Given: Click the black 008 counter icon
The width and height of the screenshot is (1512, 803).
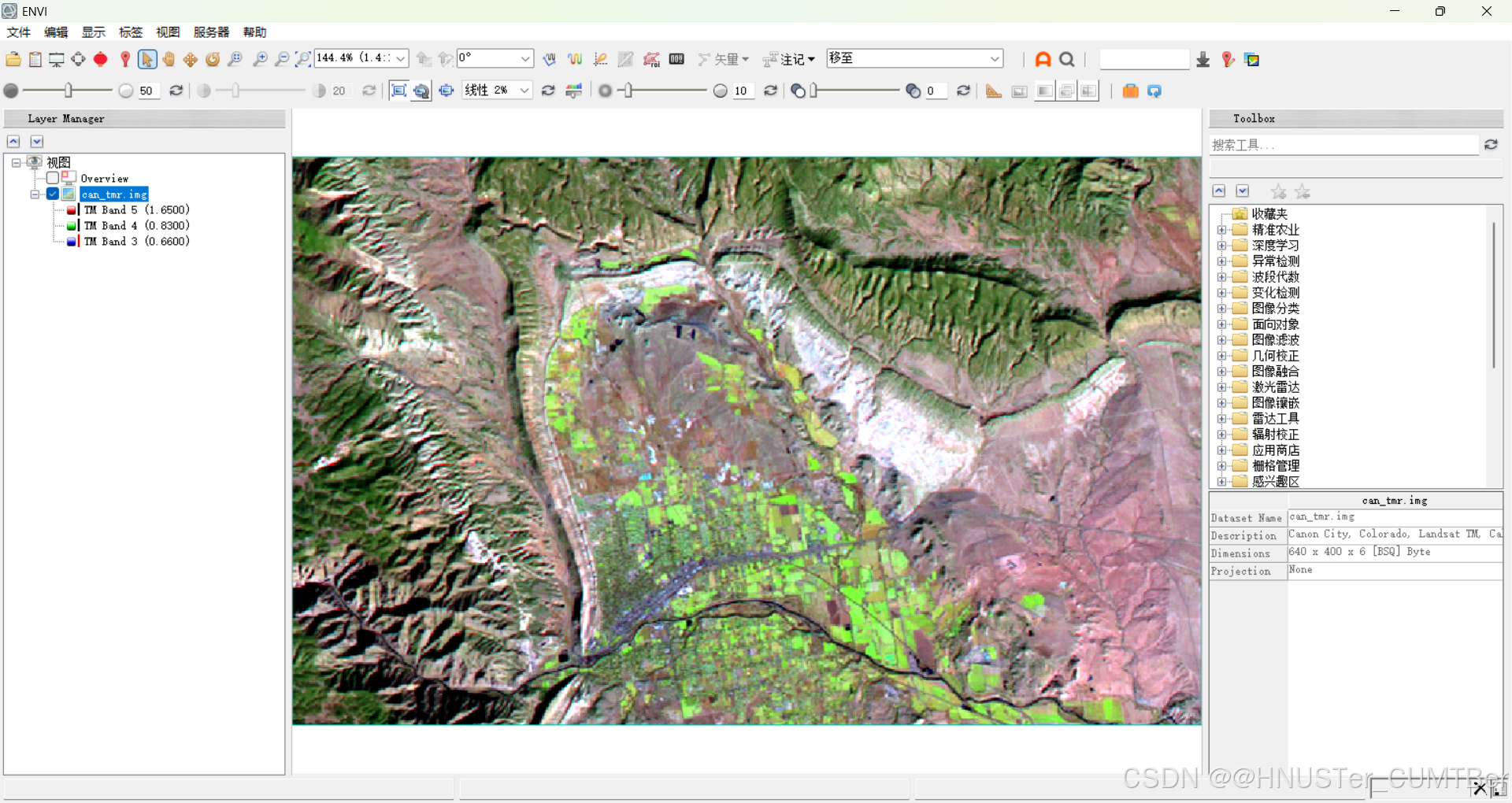Looking at the screenshot, I should point(676,59).
